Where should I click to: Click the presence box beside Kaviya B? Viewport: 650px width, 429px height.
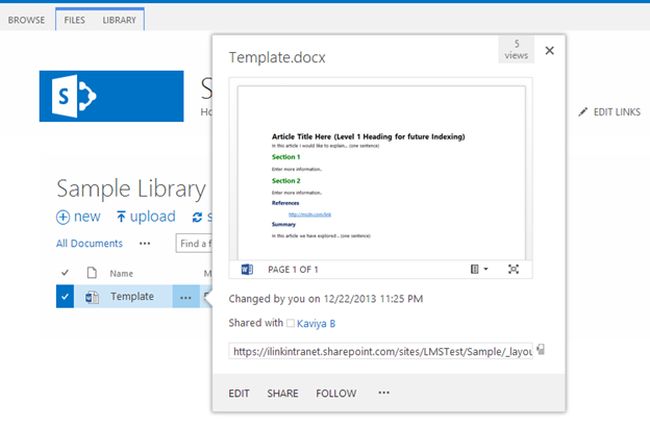[290, 323]
